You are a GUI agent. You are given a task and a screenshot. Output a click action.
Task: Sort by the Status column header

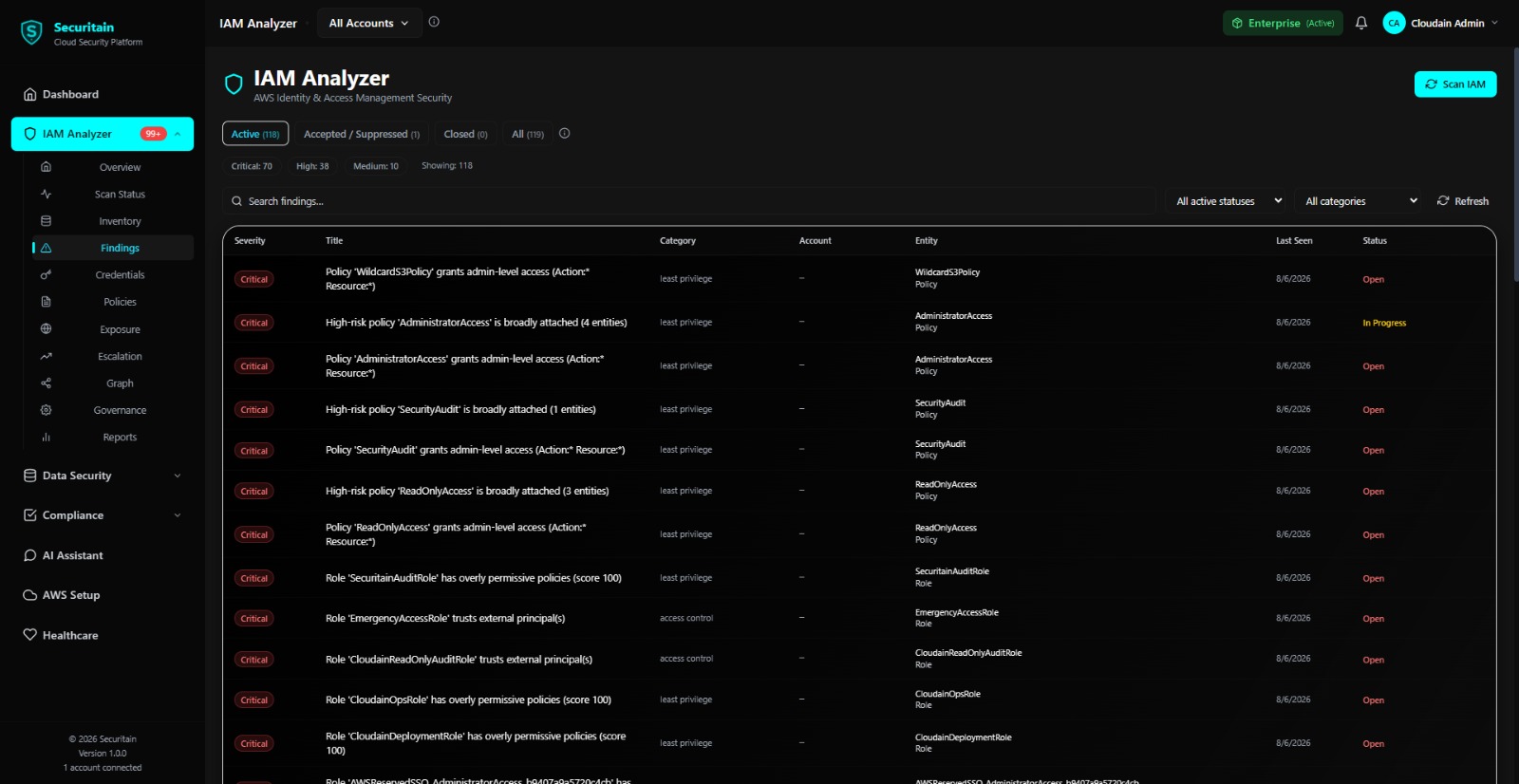(x=1375, y=241)
